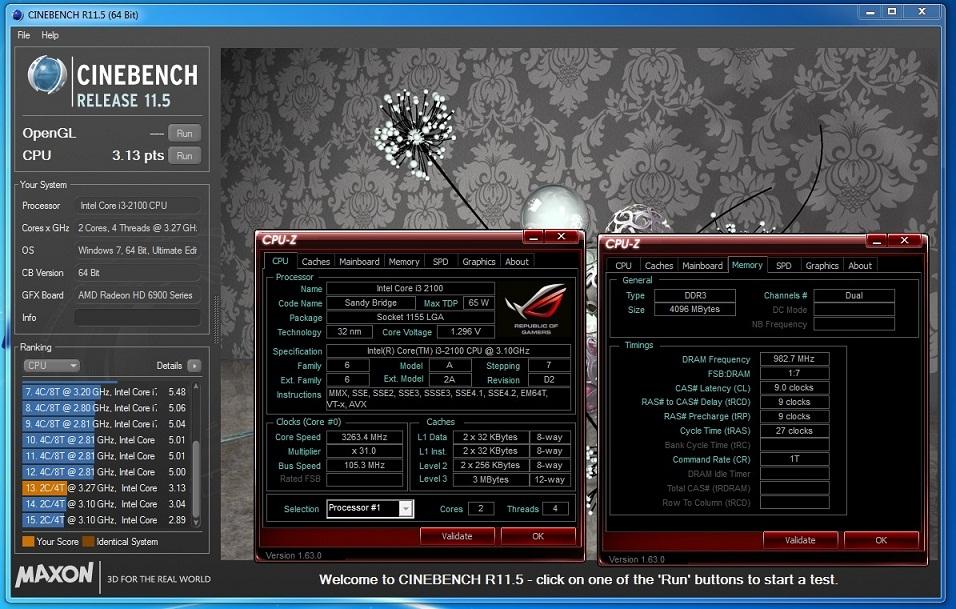
Task: Switch to SPD tab in left CPU-Z
Action: [x=440, y=262]
